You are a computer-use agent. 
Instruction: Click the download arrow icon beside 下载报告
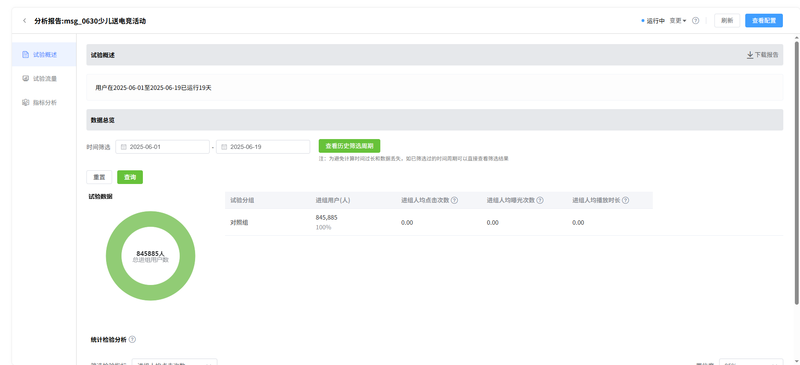tap(750, 55)
